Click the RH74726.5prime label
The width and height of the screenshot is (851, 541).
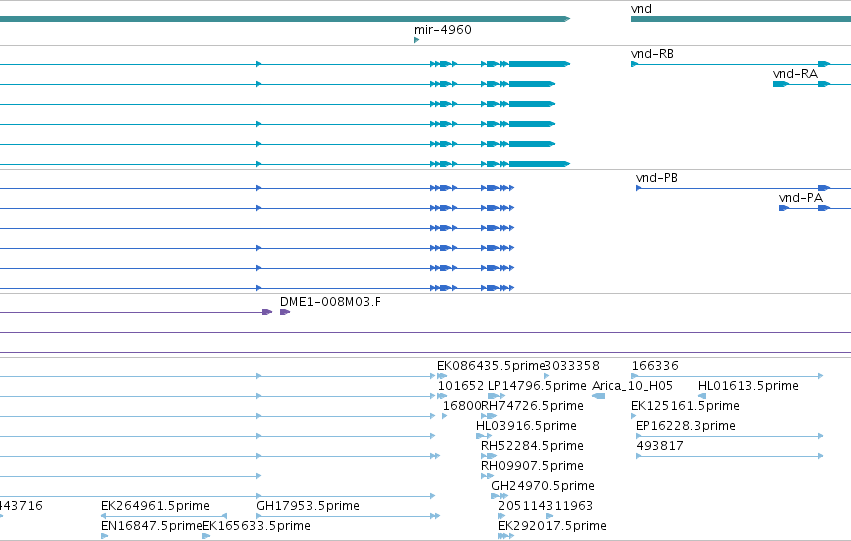(532, 406)
